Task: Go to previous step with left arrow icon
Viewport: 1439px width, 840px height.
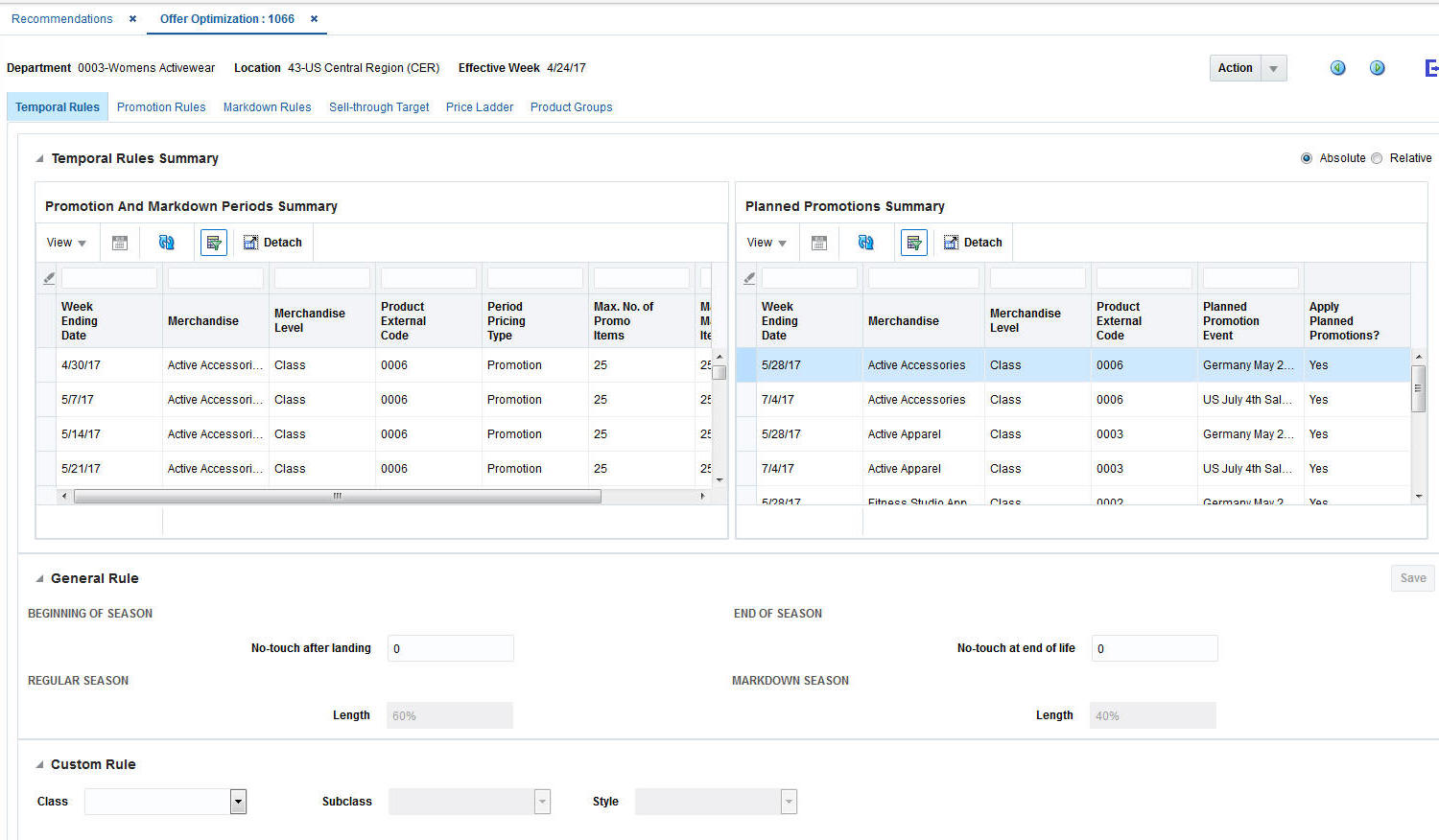Action: (1337, 68)
